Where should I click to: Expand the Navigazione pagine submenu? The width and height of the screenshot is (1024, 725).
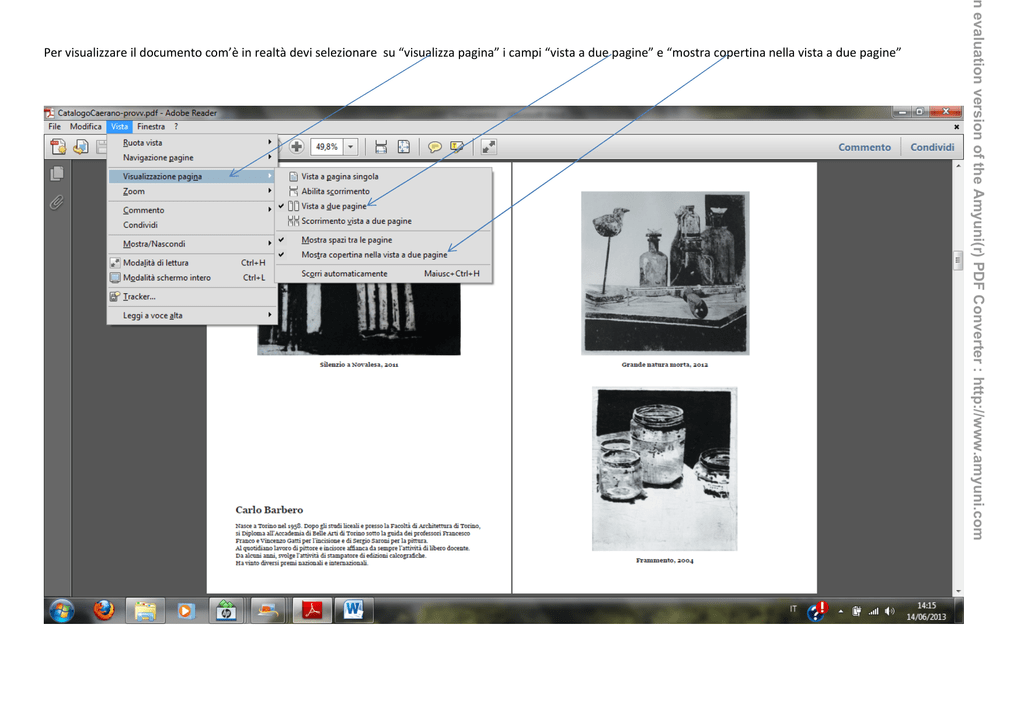point(192,157)
